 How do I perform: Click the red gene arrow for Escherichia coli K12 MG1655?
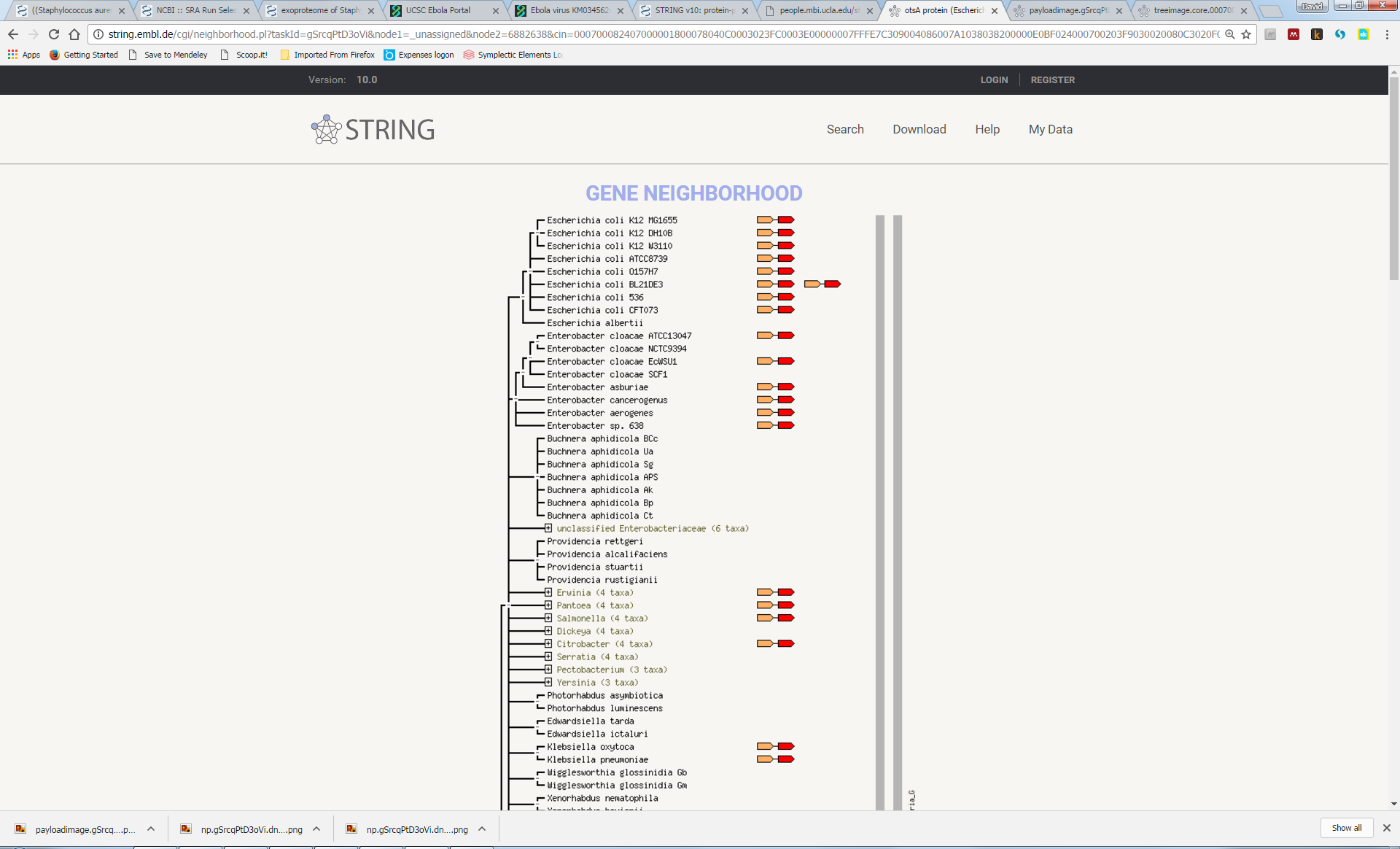pos(786,220)
